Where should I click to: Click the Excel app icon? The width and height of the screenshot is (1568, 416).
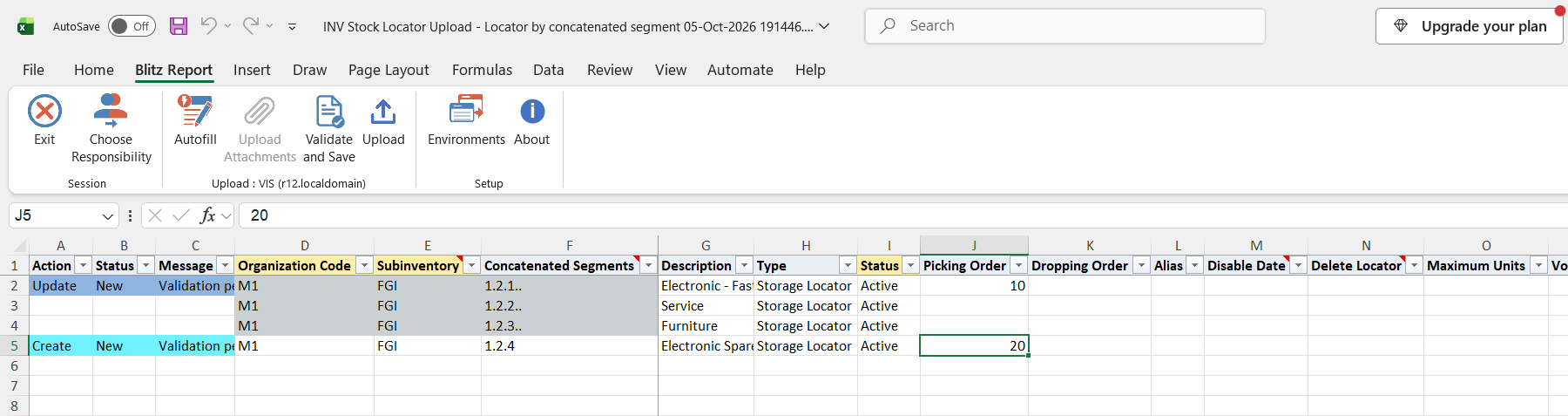click(x=26, y=26)
